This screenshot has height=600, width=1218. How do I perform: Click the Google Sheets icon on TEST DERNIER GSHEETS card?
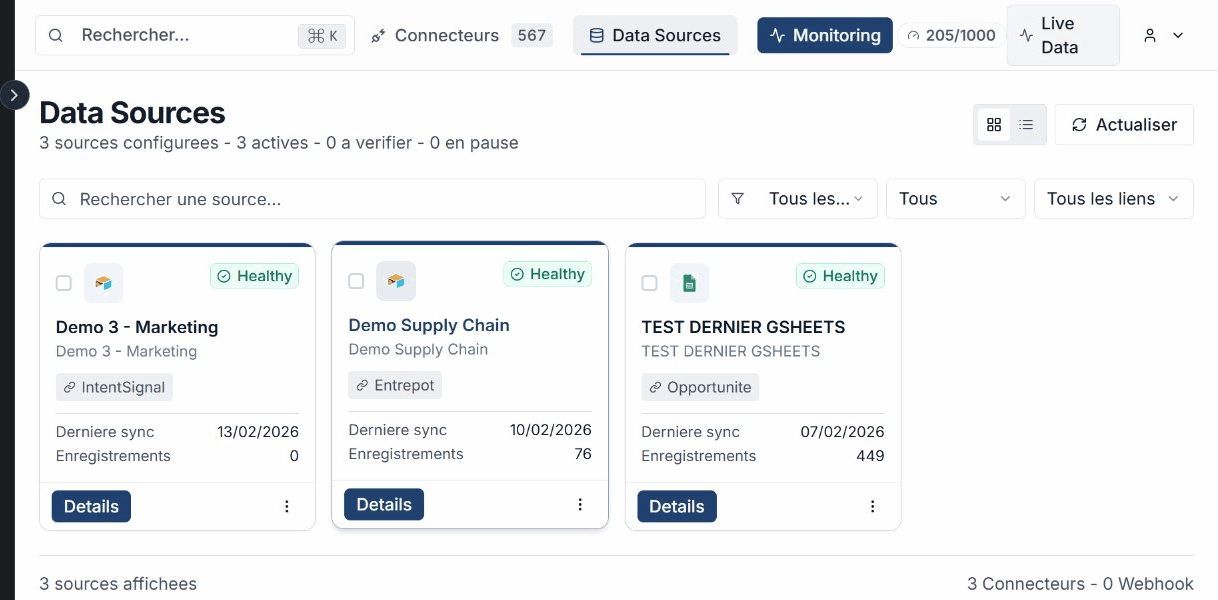coord(689,283)
